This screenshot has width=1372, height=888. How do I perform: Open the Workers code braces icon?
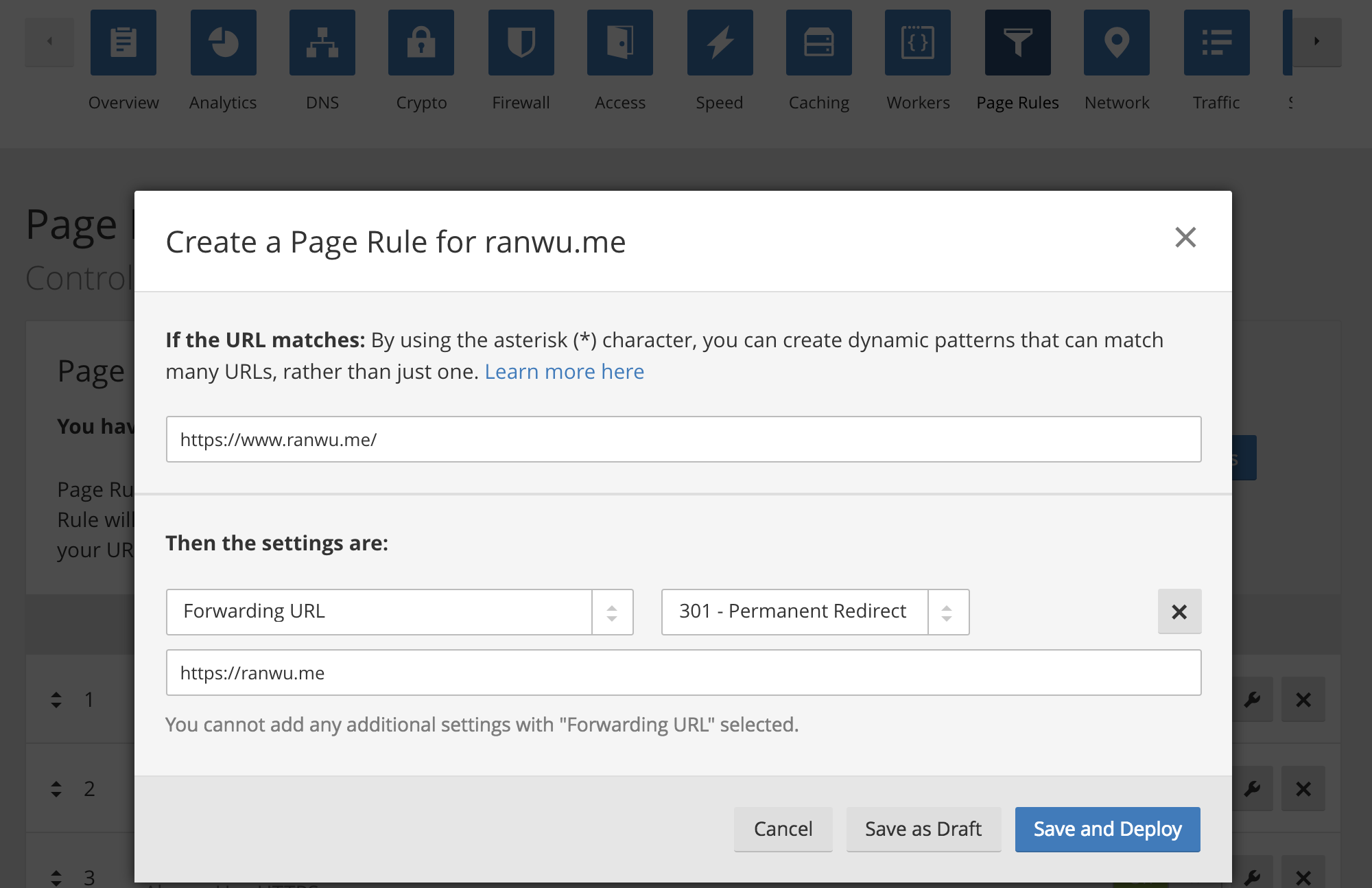pos(918,43)
